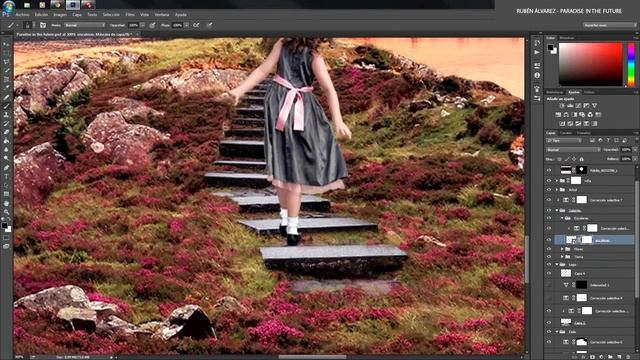Hide the selected escaleras layer
640x360 pixels.
click(x=549, y=240)
